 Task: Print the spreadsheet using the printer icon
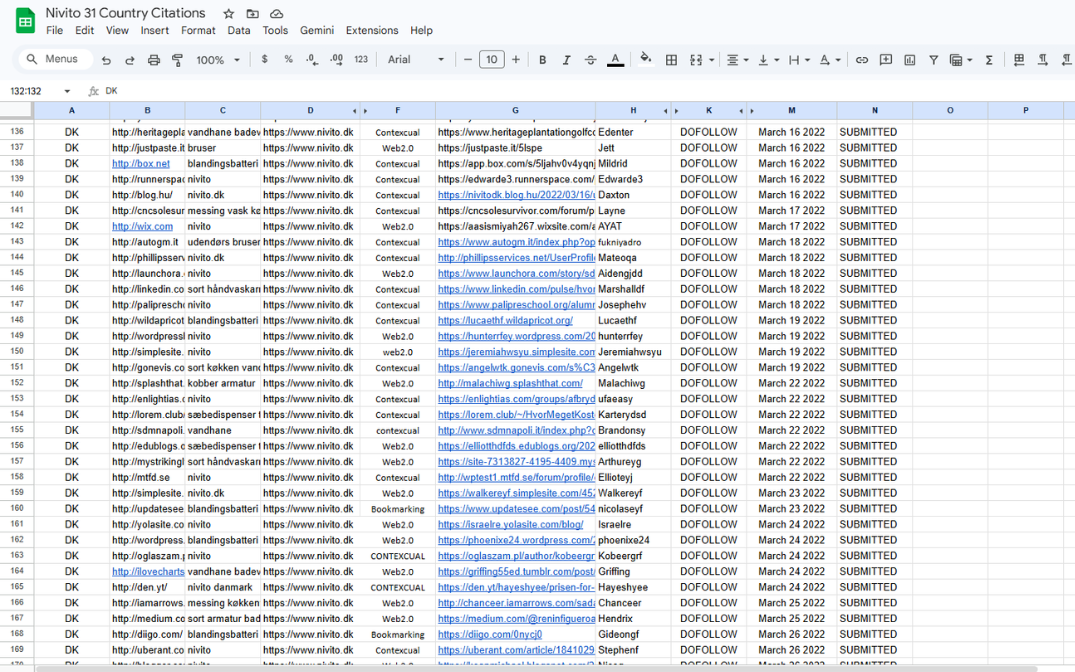point(154,60)
